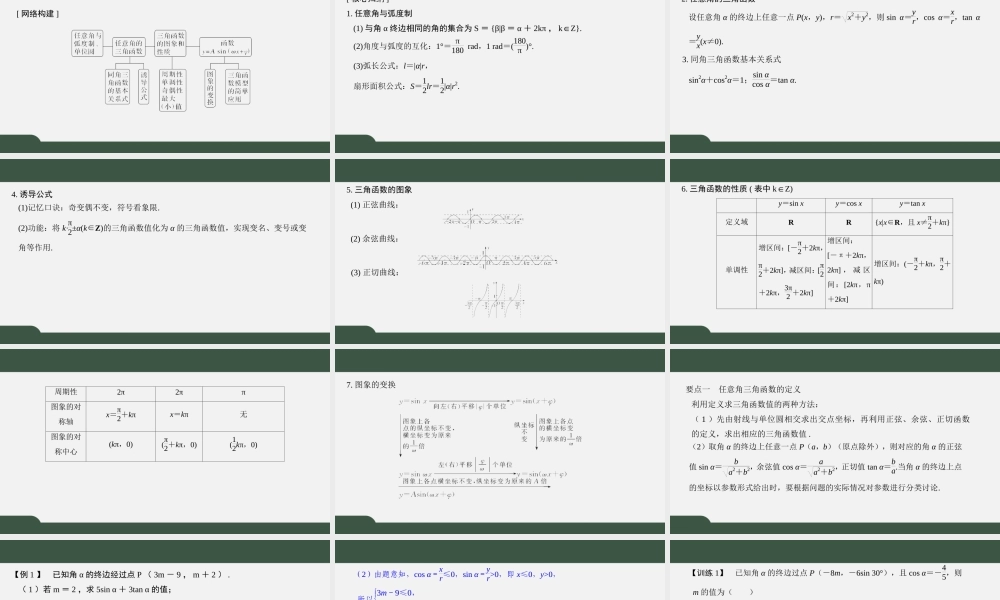Image resolution: width=1000 pixels, height=600 pixels.
Task: Click the 图象的变换 box in concept map
Action: click(x=210, y=87)
